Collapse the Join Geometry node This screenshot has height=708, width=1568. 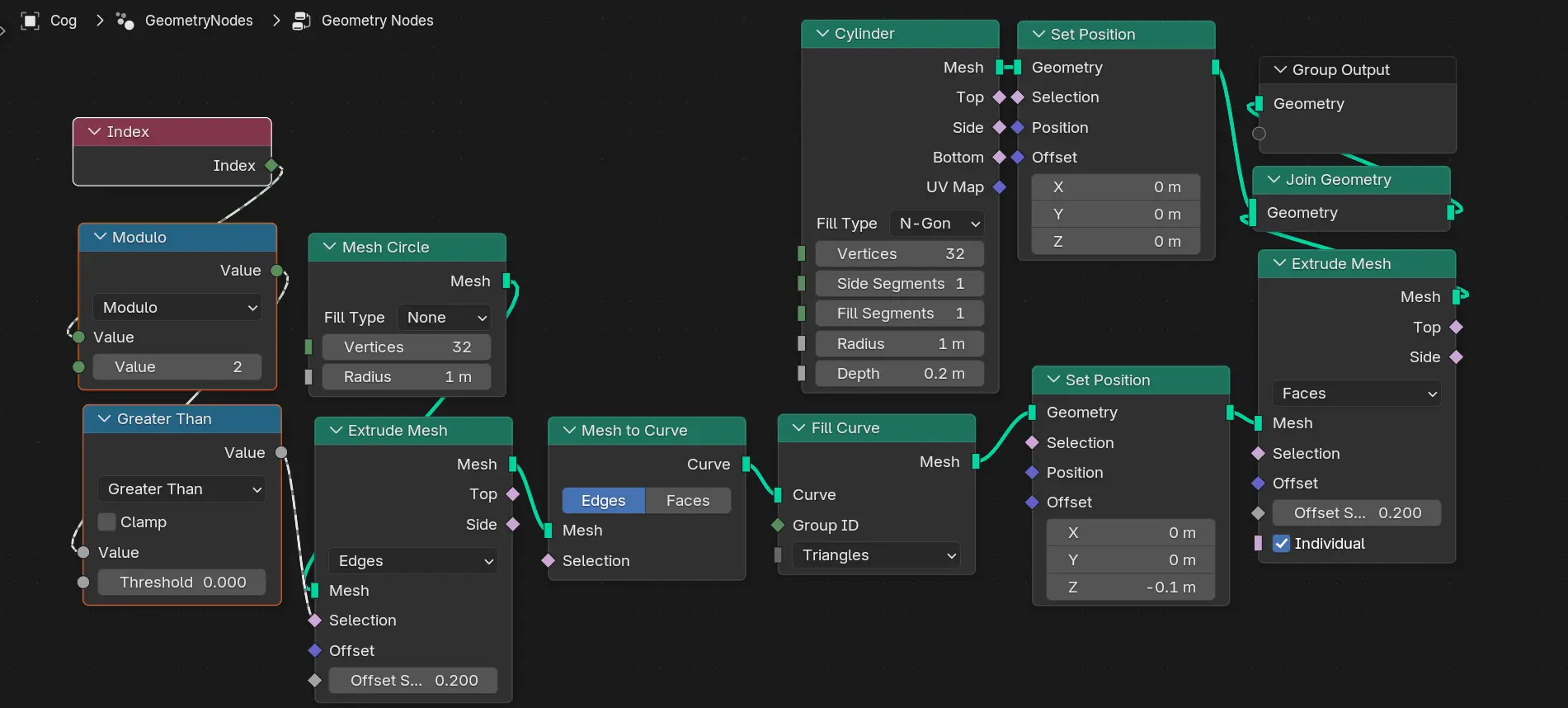click(1274, 180)
